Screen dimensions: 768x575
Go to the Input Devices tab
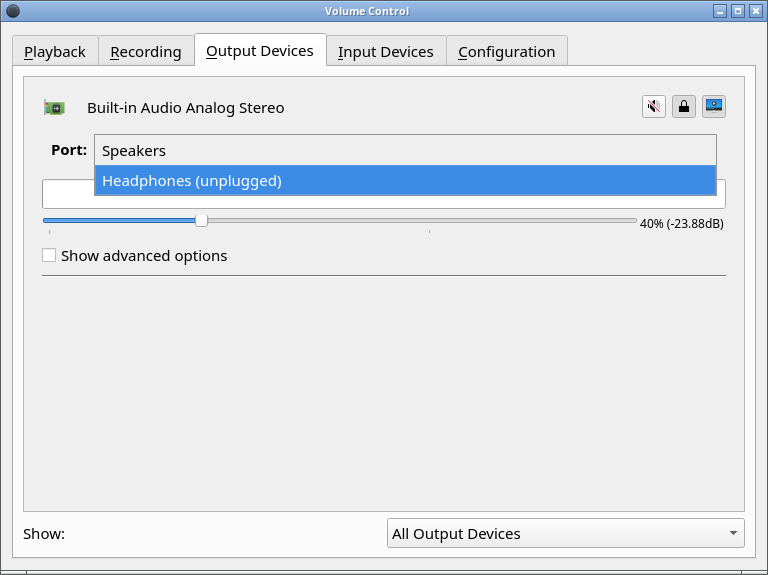(385, 52)
